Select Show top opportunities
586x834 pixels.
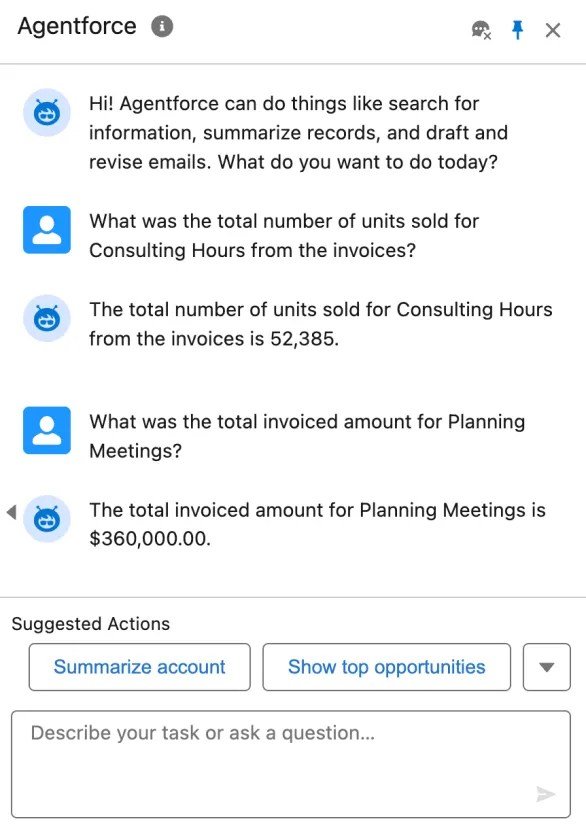click(386, 667)
